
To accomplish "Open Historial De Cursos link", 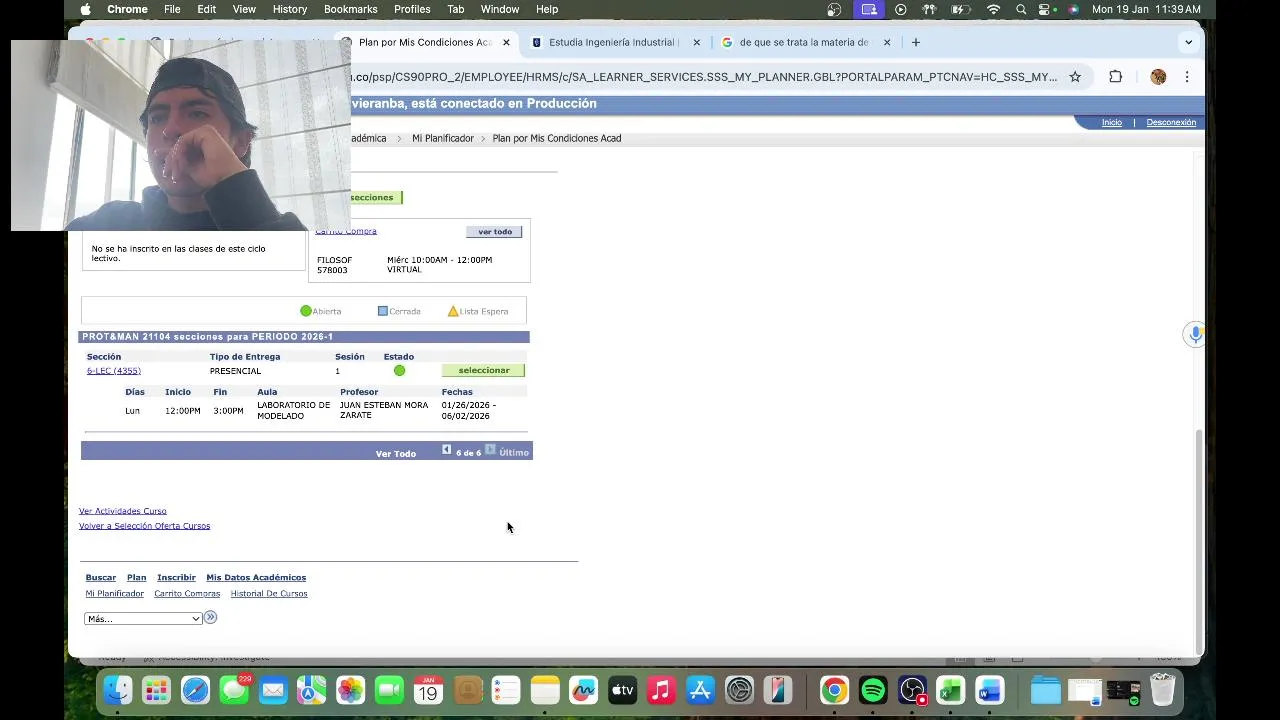I will pos(269,594).
